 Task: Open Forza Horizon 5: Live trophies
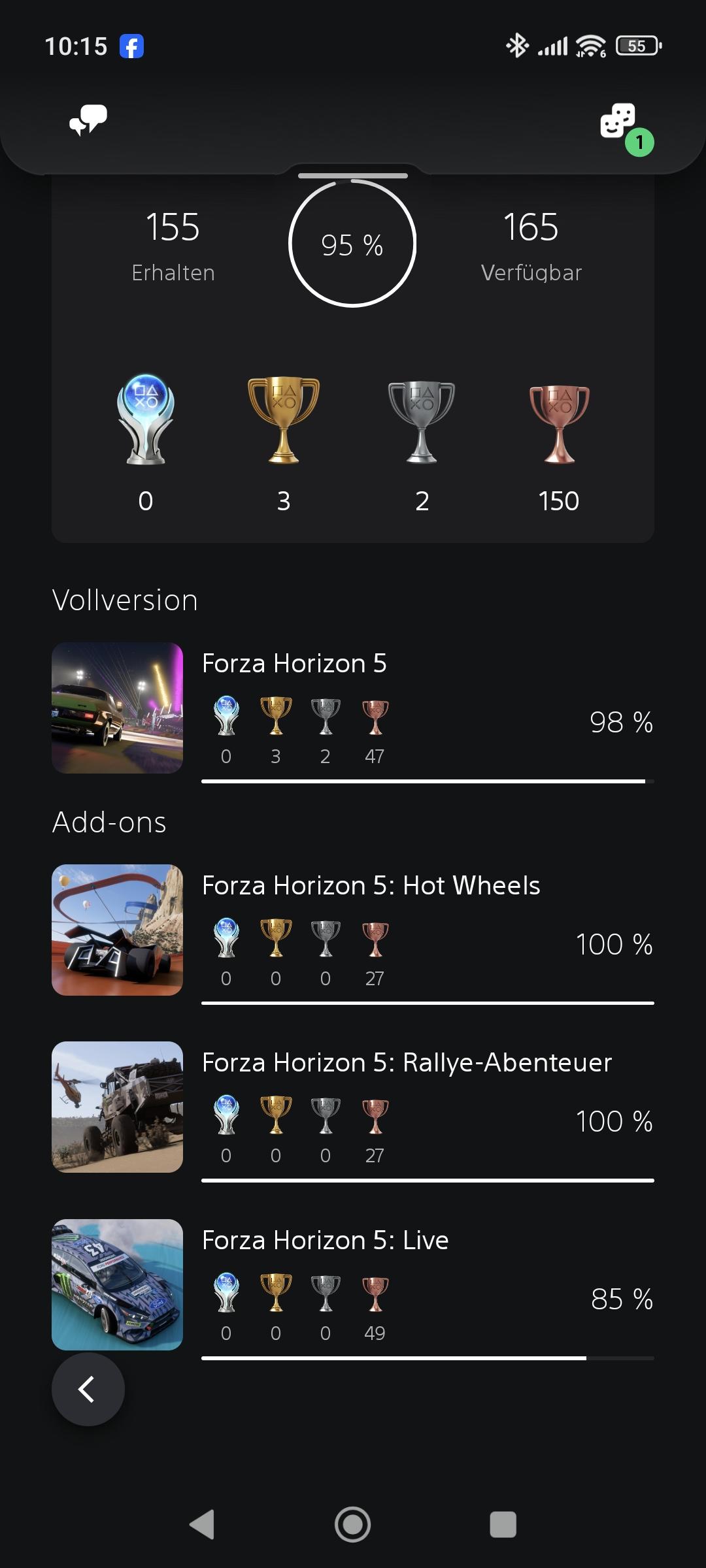point(325,1241)
